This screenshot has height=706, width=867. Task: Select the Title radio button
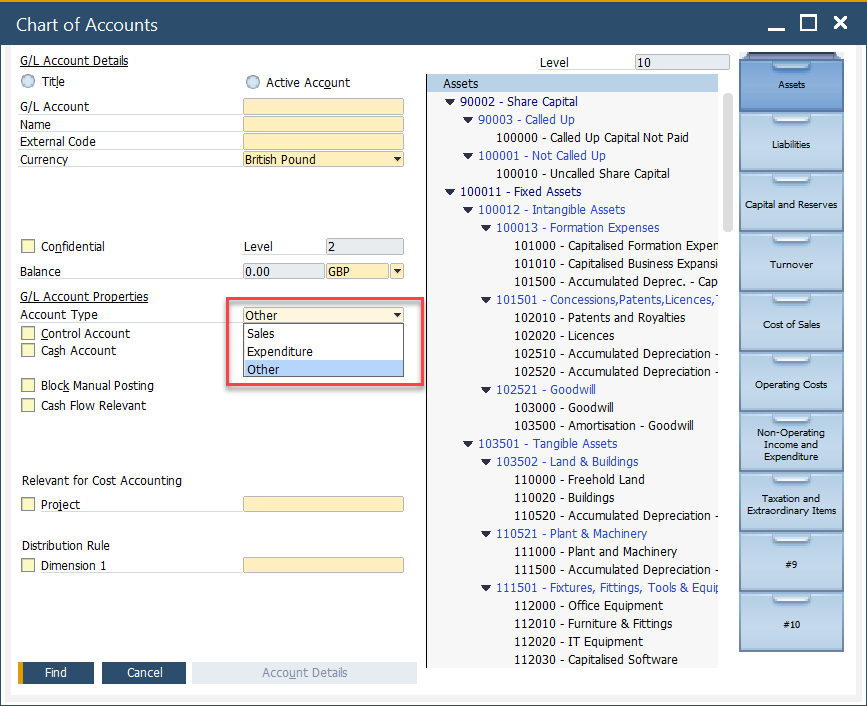(28, 82)
